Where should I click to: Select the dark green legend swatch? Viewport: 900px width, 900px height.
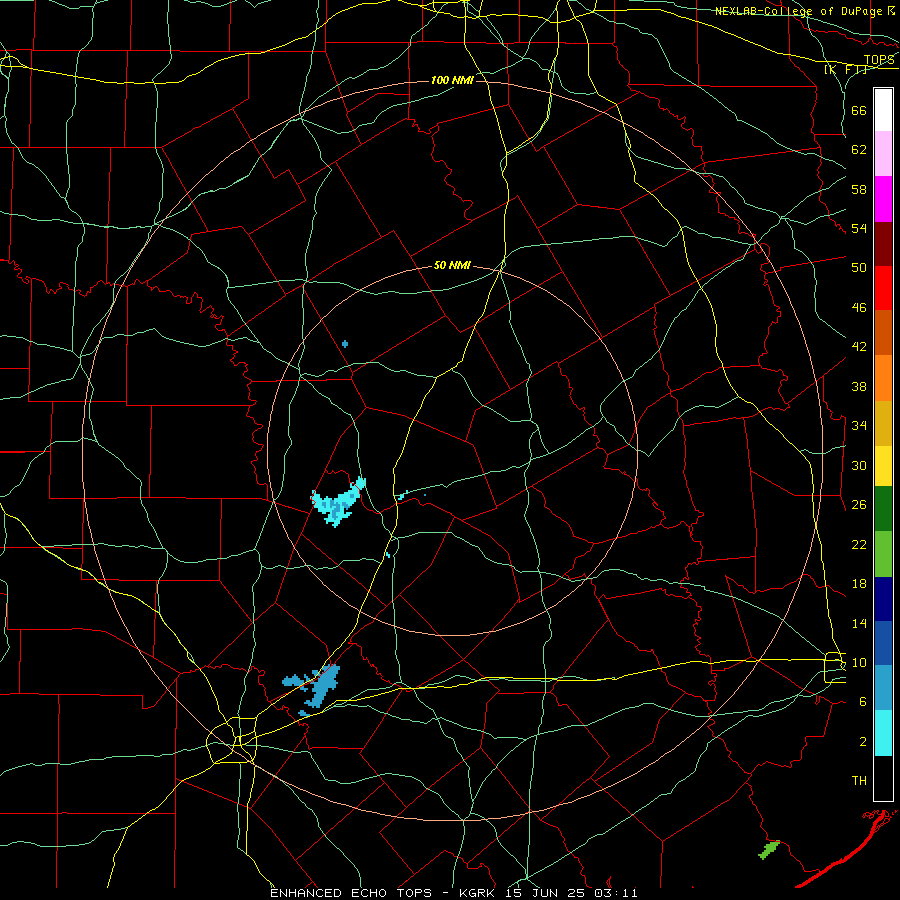click(883, 509)
